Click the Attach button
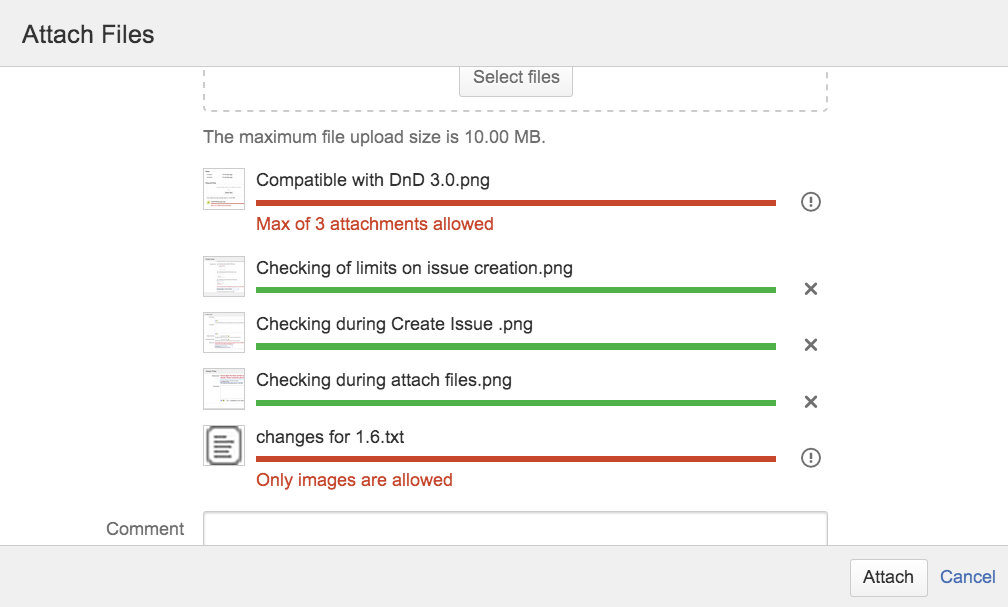The image size is (1008, 607). click(x=888, y=577)
